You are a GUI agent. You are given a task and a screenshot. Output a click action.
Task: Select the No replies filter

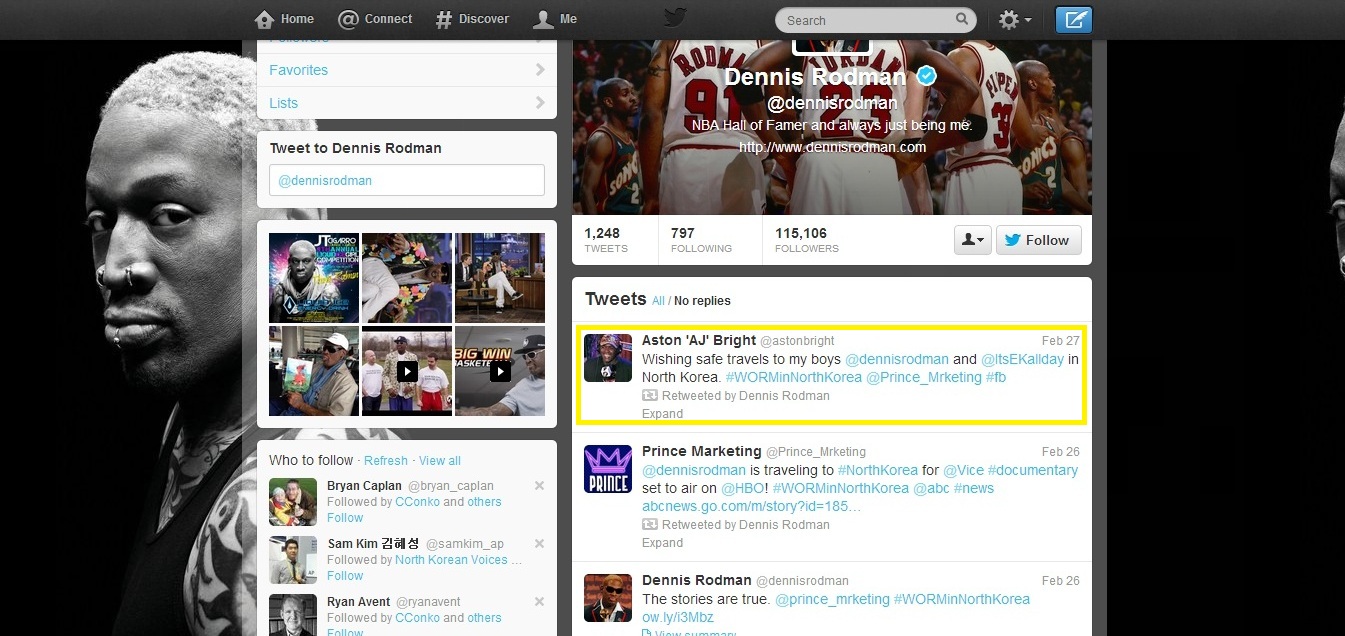point(702,301)
